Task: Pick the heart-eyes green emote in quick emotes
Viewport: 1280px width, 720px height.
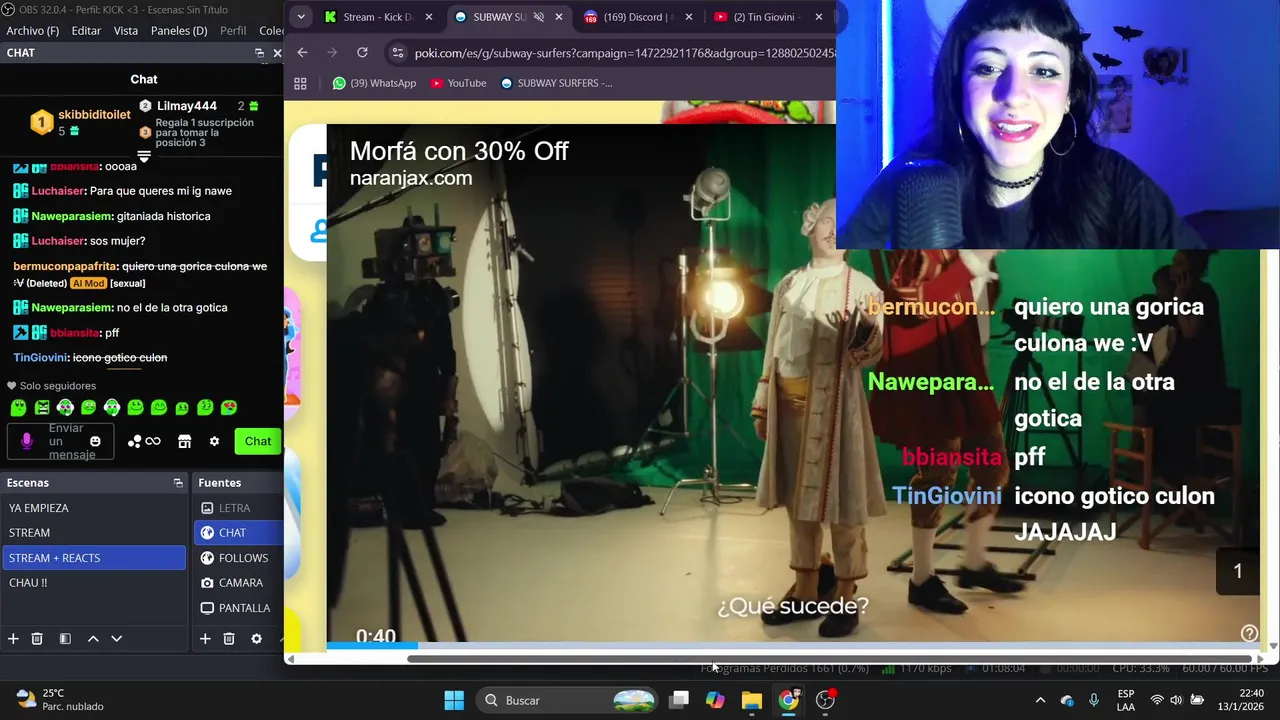Action: pos(229,407)
